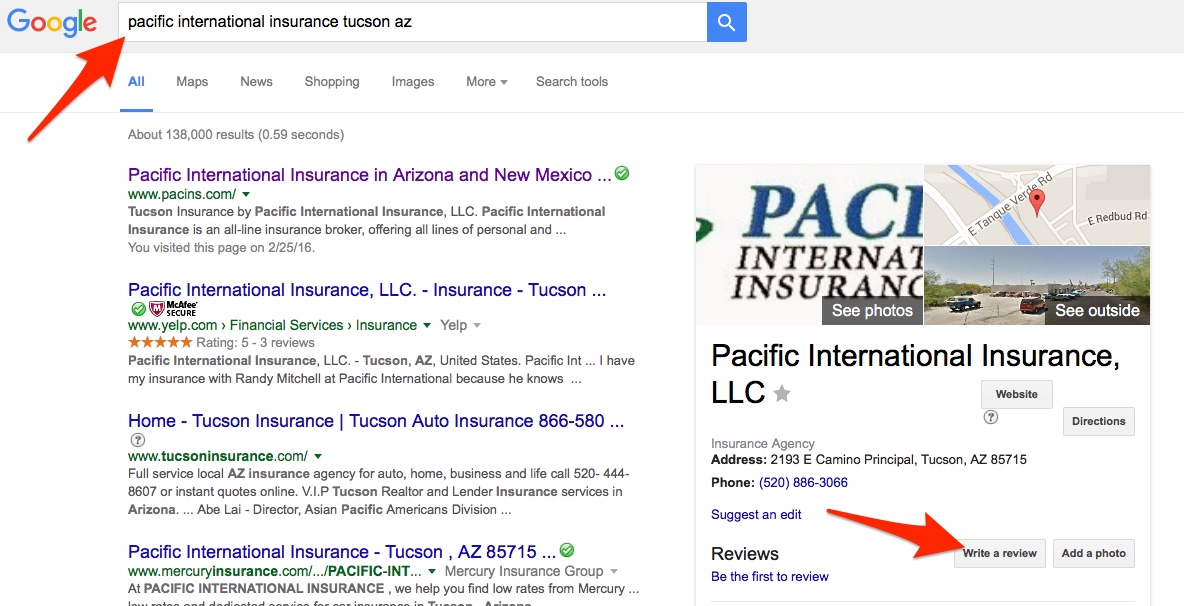1184x606 pixels.
Task: Expand the More dropdown menu
Action: (486, 82)
